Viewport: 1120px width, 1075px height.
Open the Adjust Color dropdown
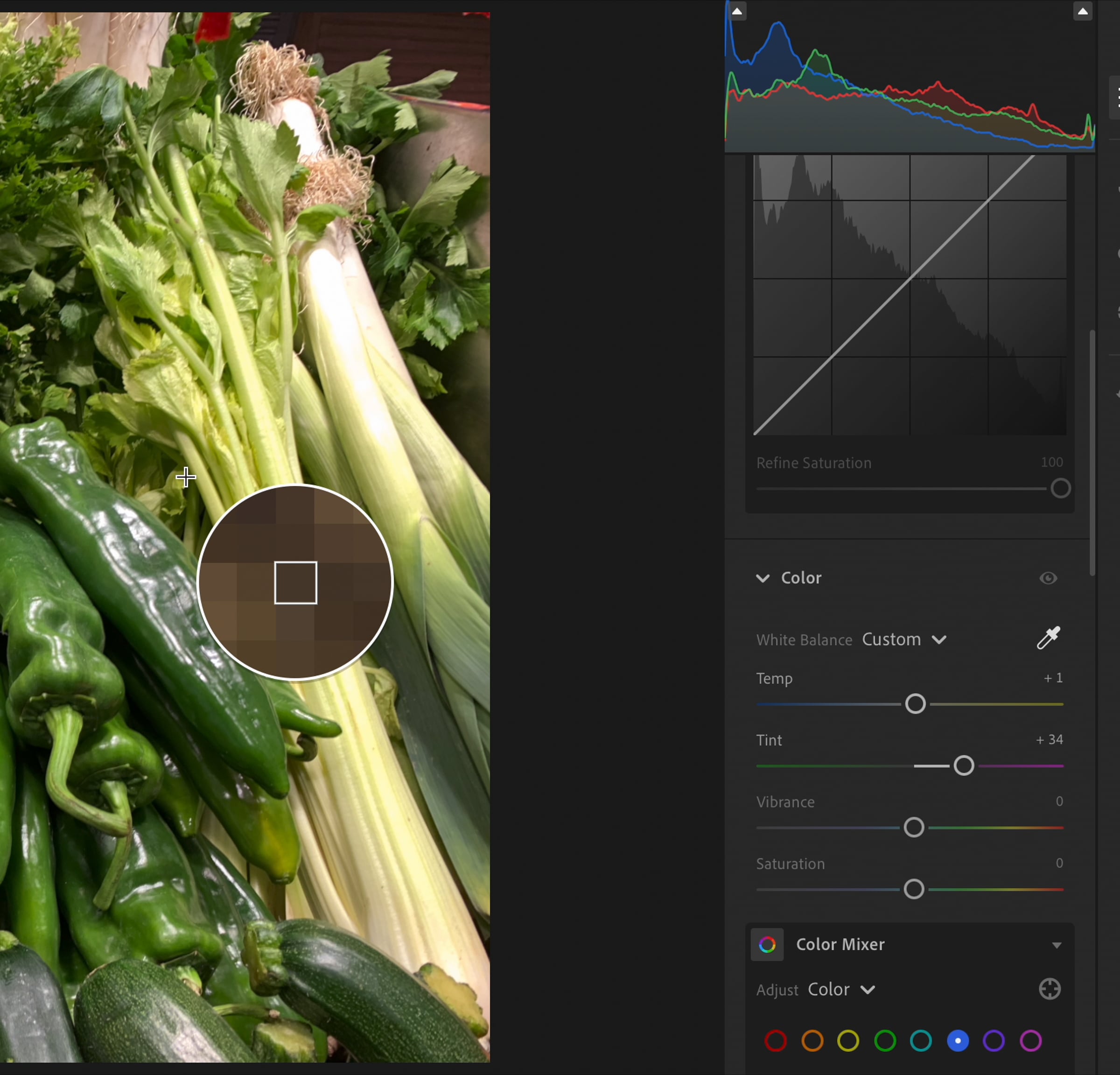pos(841,989)
